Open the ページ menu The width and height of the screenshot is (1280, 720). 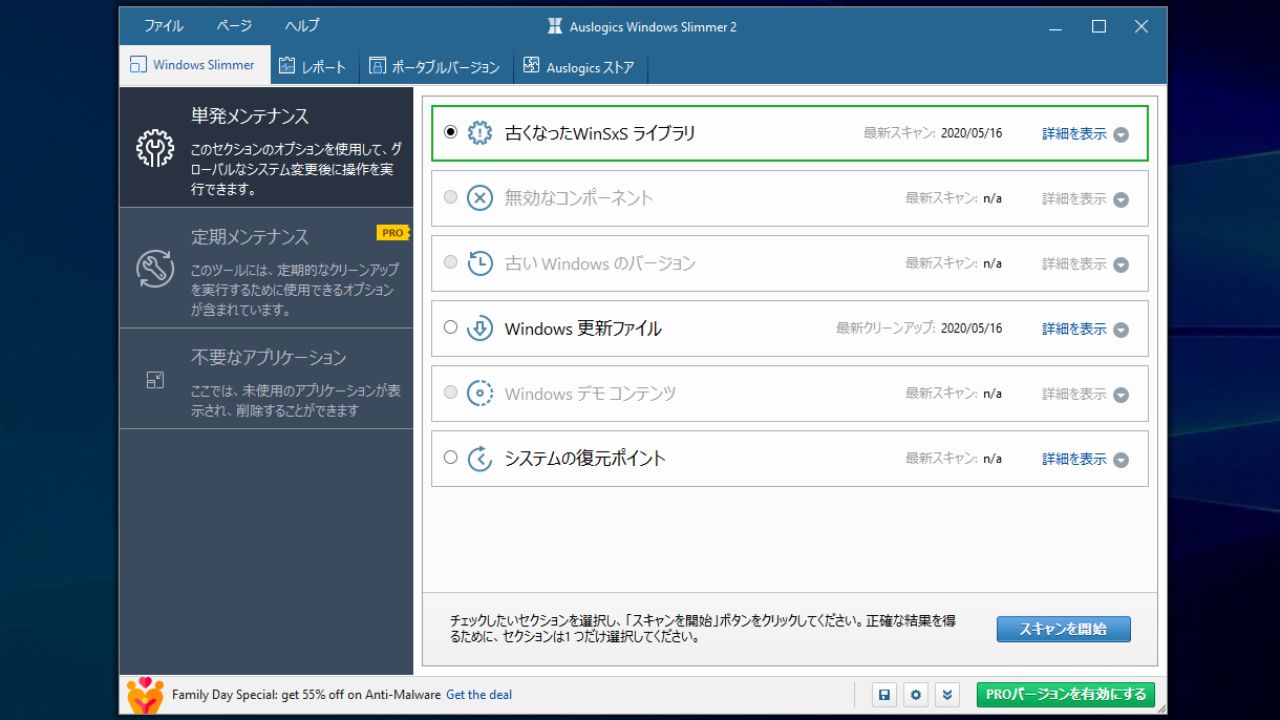pos(234,26)
